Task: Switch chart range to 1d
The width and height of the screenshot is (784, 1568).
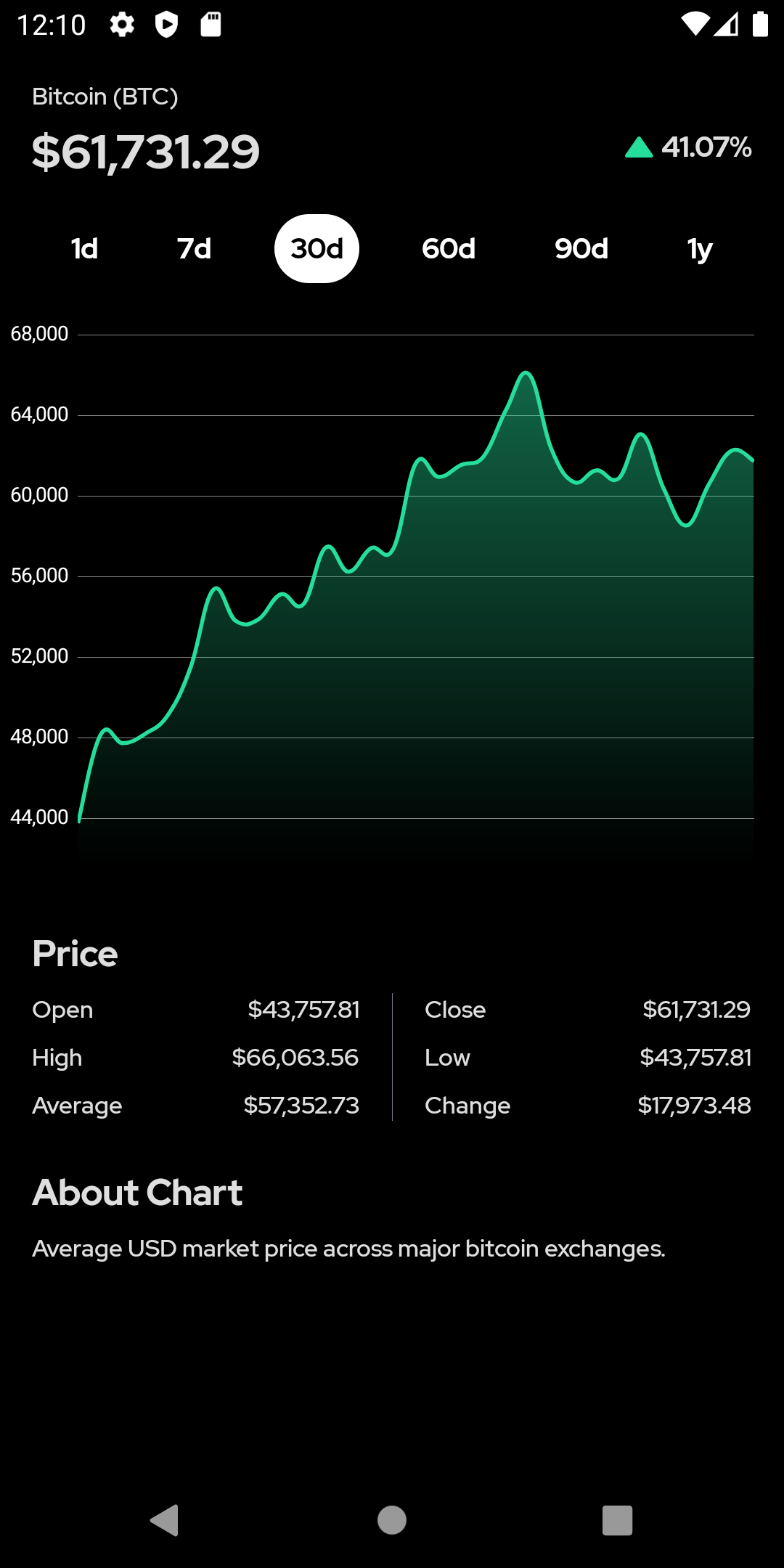Action: point(84,249)
